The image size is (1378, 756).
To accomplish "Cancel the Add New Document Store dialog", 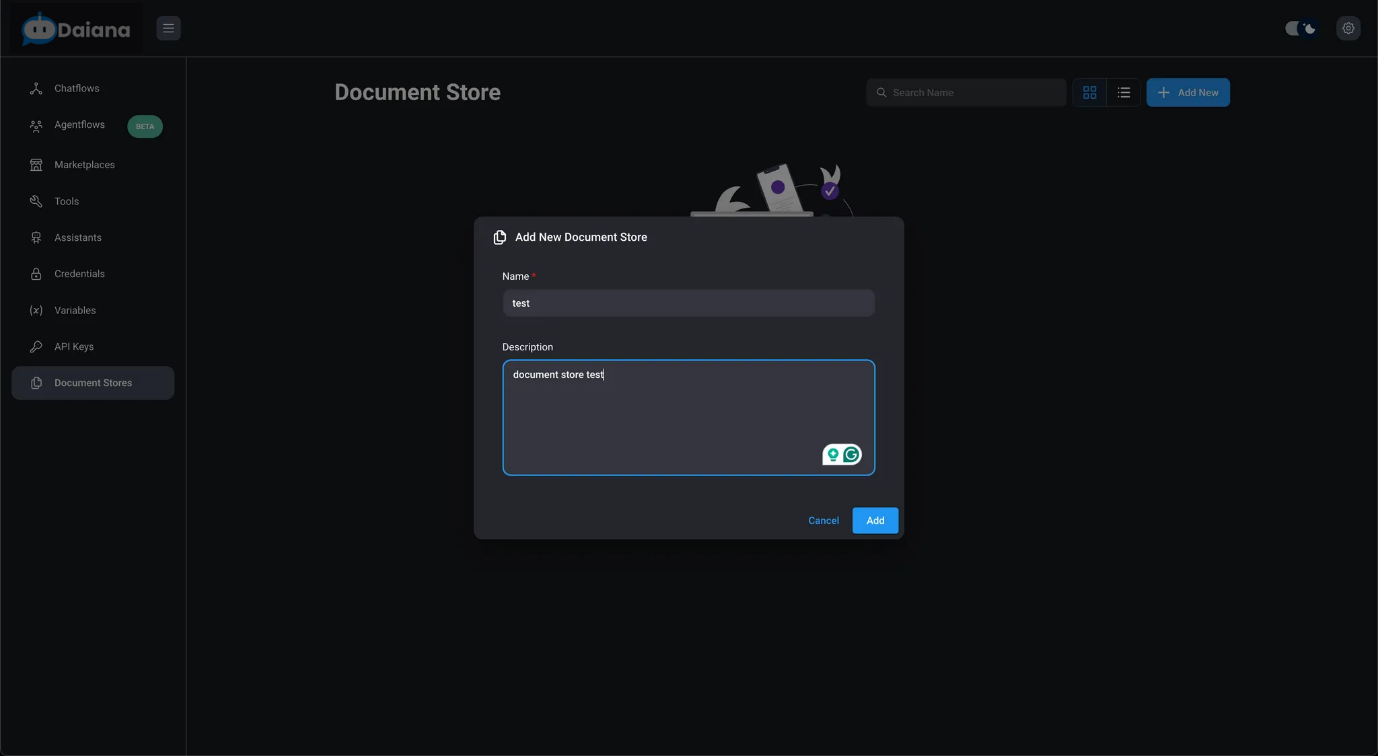I will pyautogui.click(x=823, y=520).
